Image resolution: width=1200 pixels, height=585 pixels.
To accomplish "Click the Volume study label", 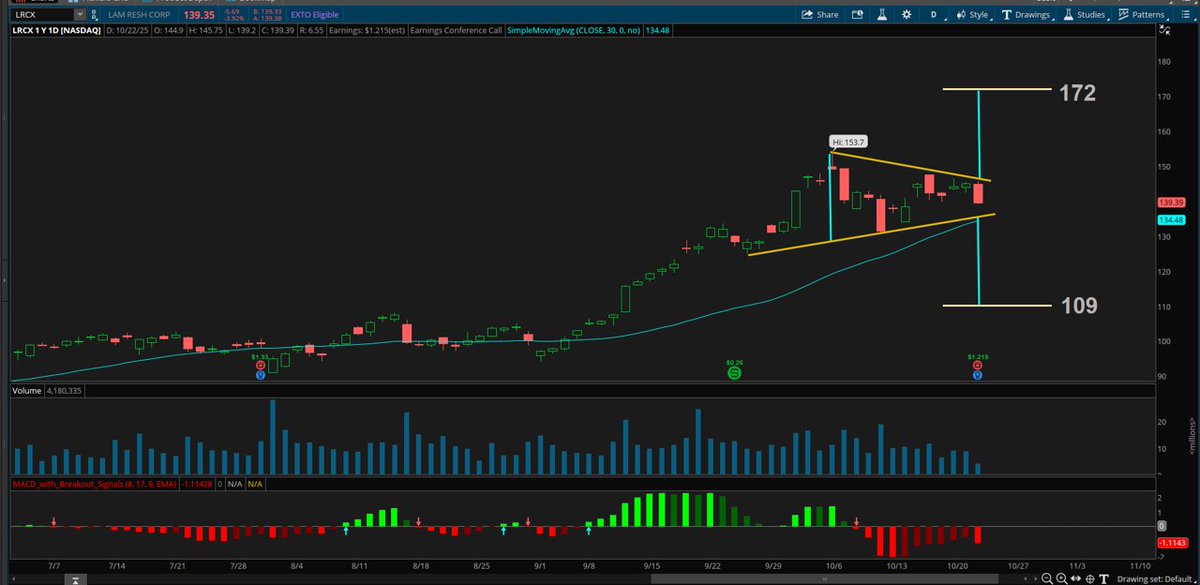I will click(26, 391).
